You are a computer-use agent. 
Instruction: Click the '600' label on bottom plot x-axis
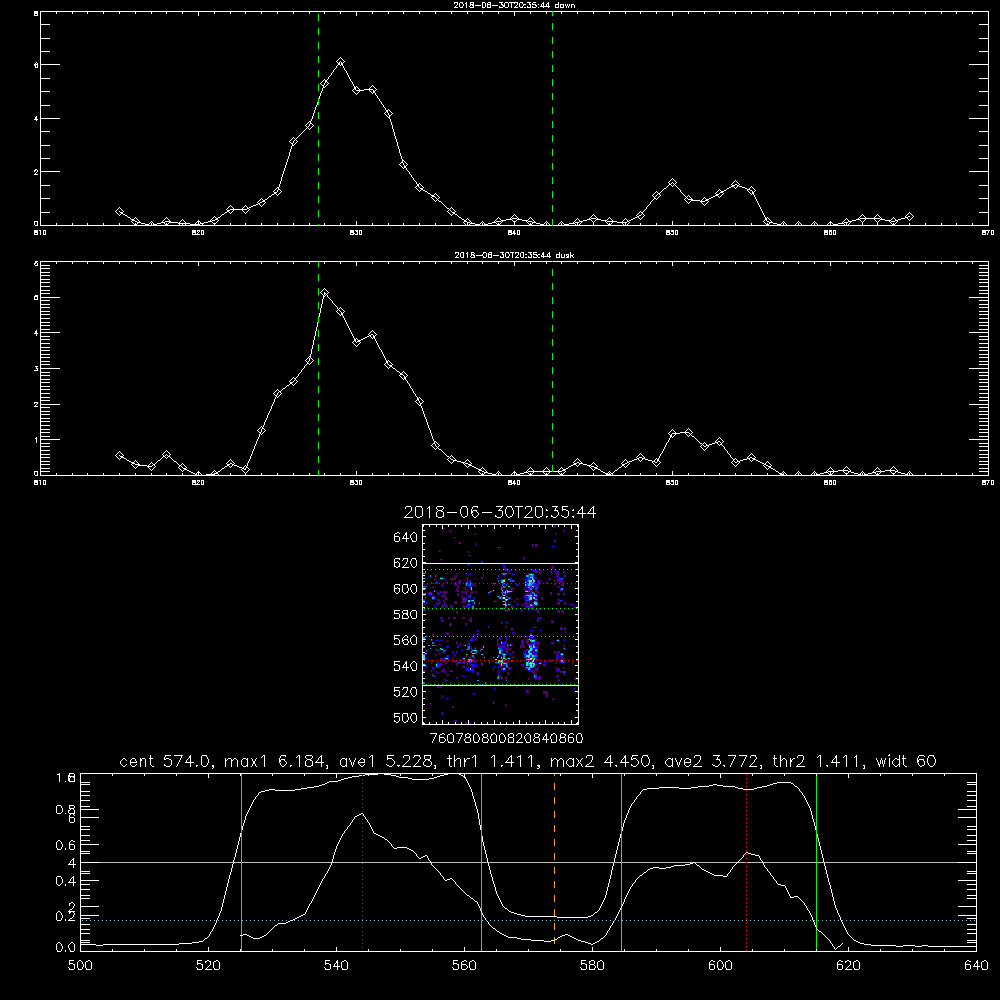click(x=720, y=966)
